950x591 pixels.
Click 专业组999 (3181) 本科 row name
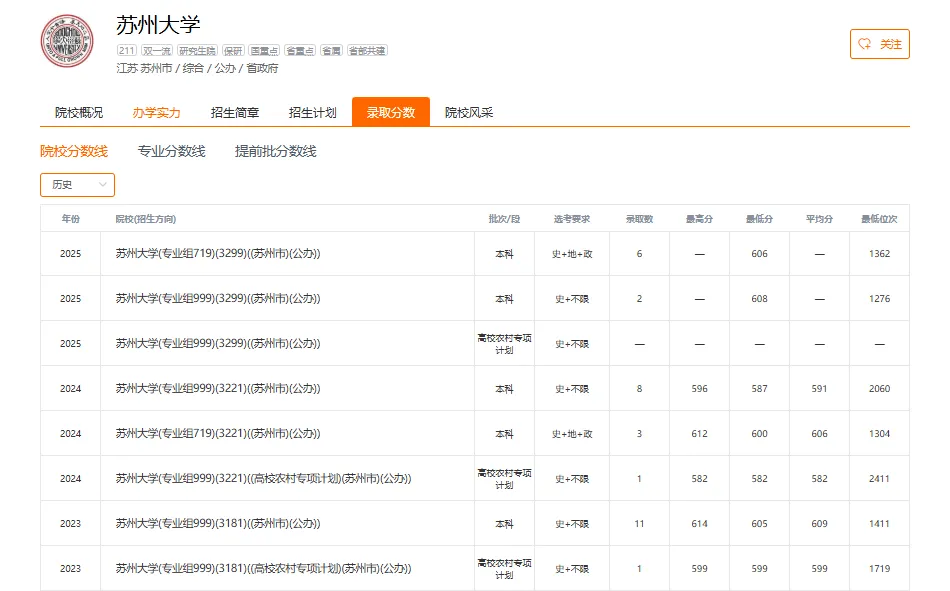[x=218, y=523]
